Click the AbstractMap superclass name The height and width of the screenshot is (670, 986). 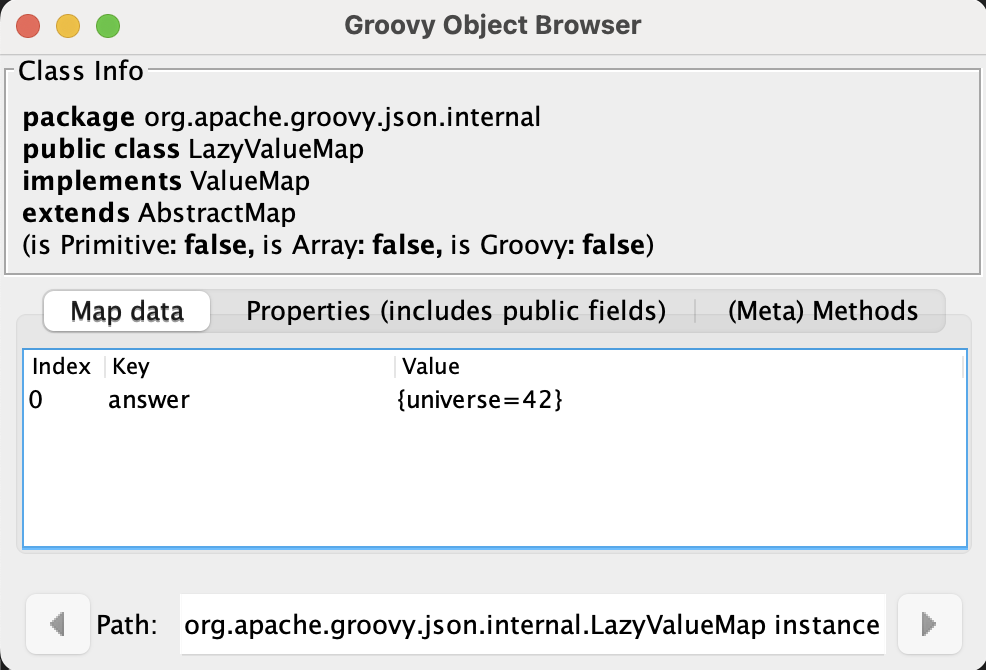tap(239, 212)
